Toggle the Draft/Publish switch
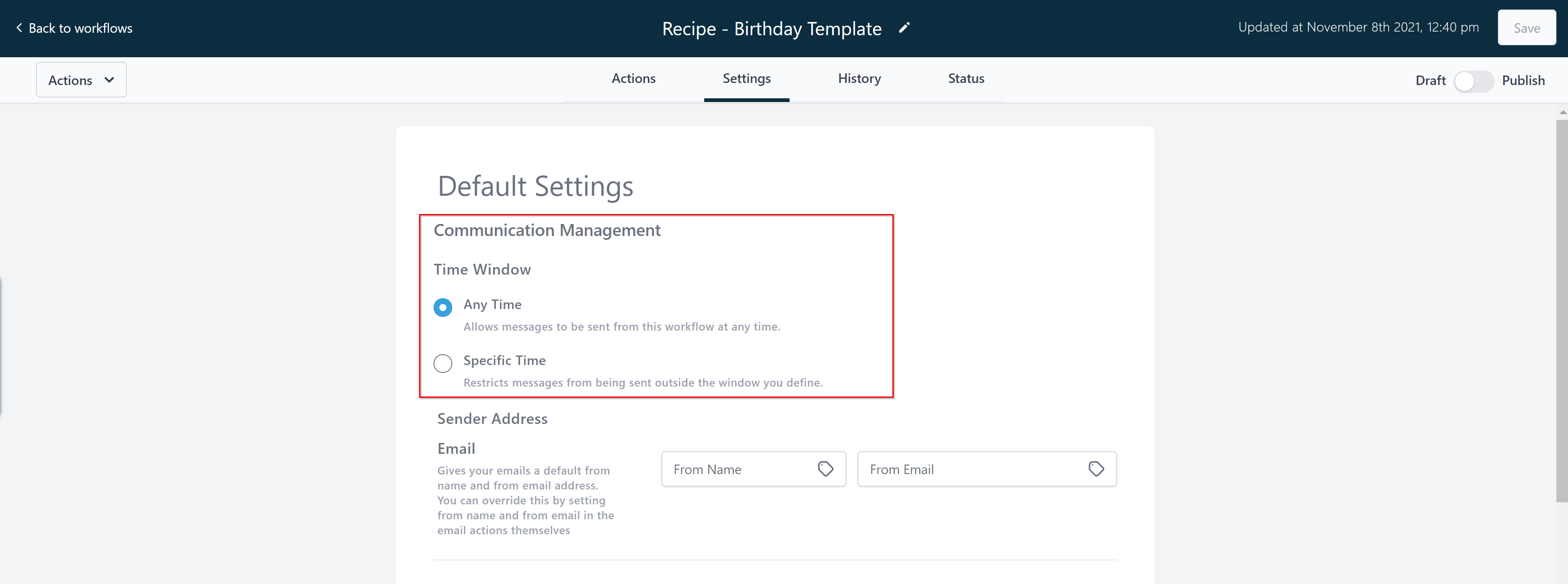 click(1473, 81)
